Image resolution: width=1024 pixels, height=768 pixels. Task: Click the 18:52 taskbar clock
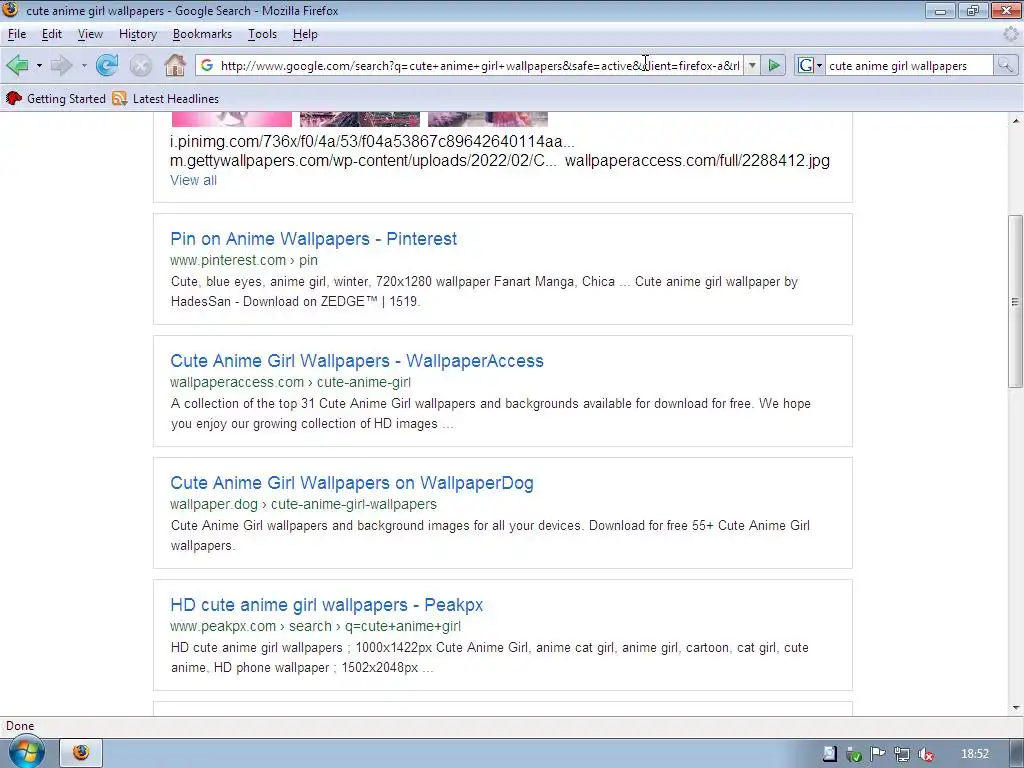pos(975,754)
